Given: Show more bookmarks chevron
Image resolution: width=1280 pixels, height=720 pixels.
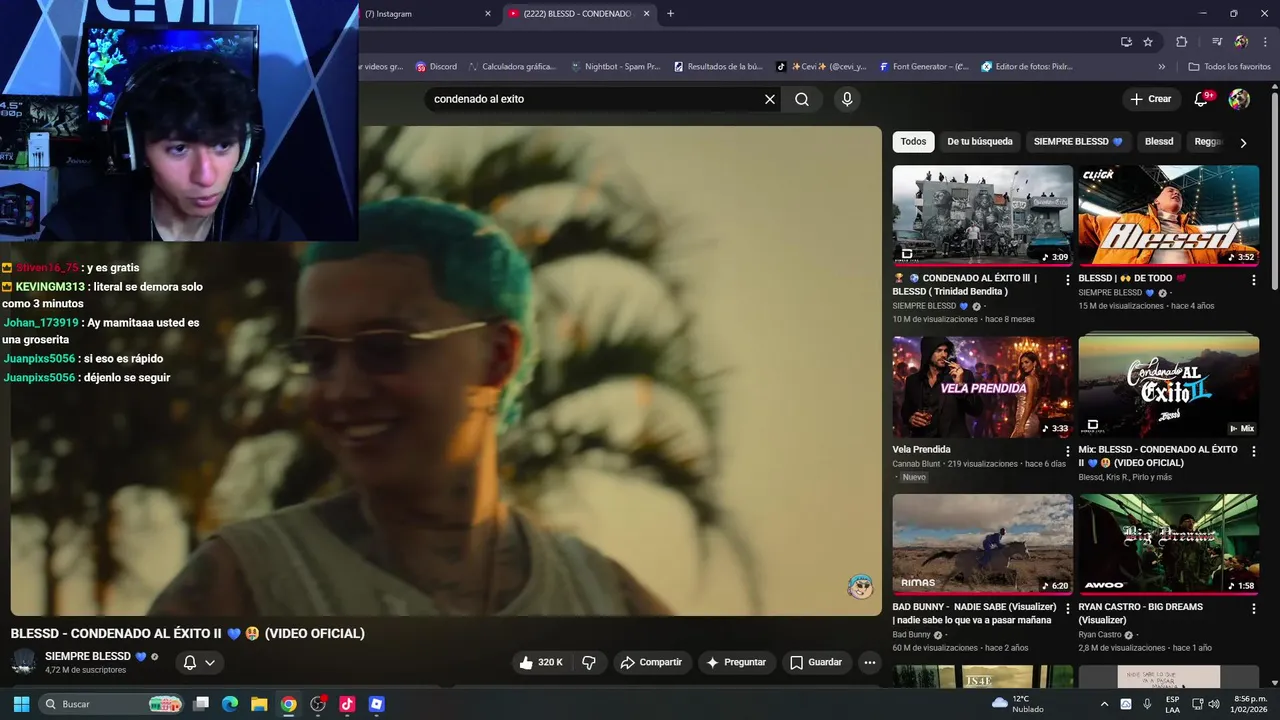Looking at the screenshot, I should (1162, 67).
